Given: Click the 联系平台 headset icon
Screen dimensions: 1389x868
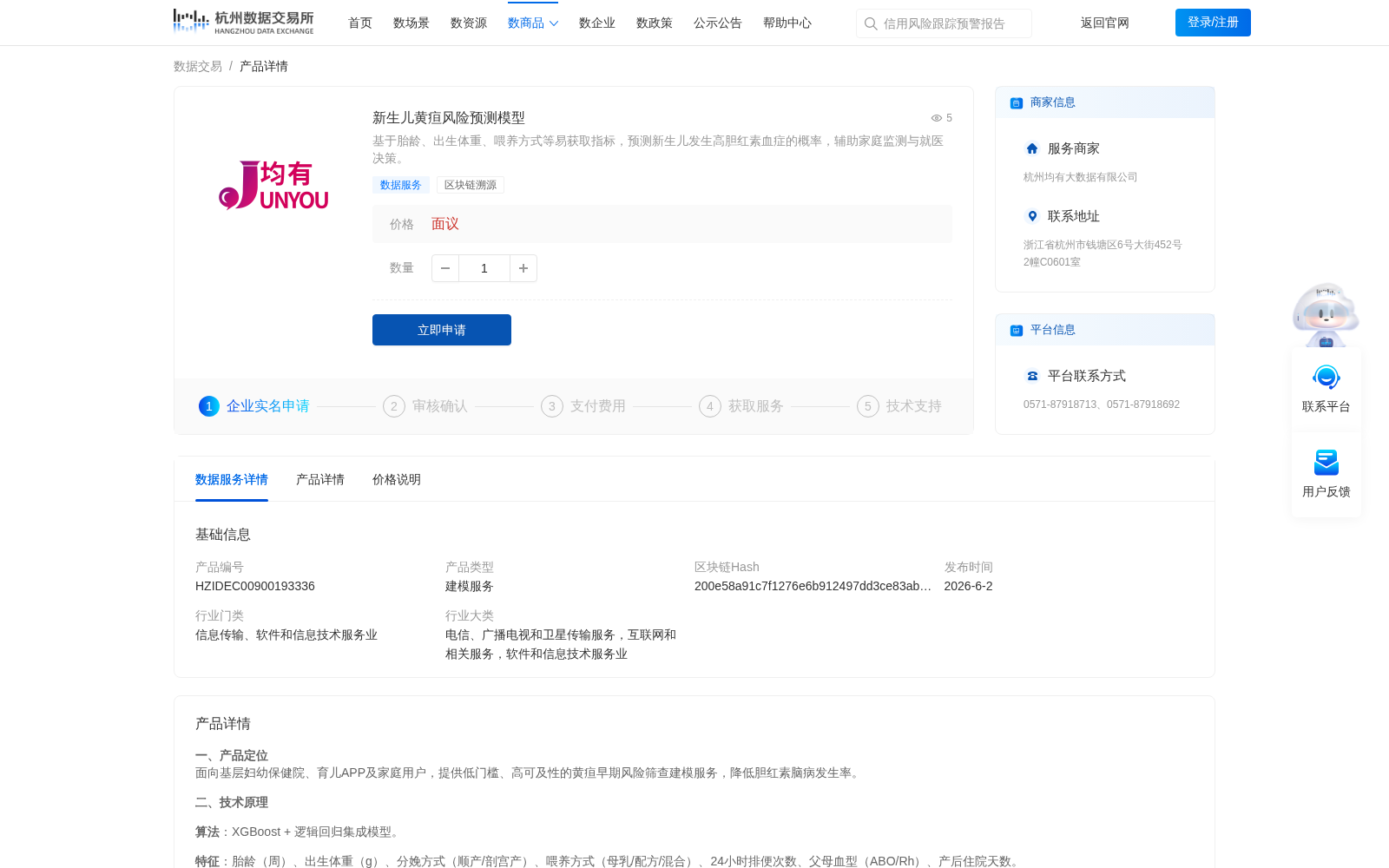Looking at the screenshot, I should [1326, 377].
